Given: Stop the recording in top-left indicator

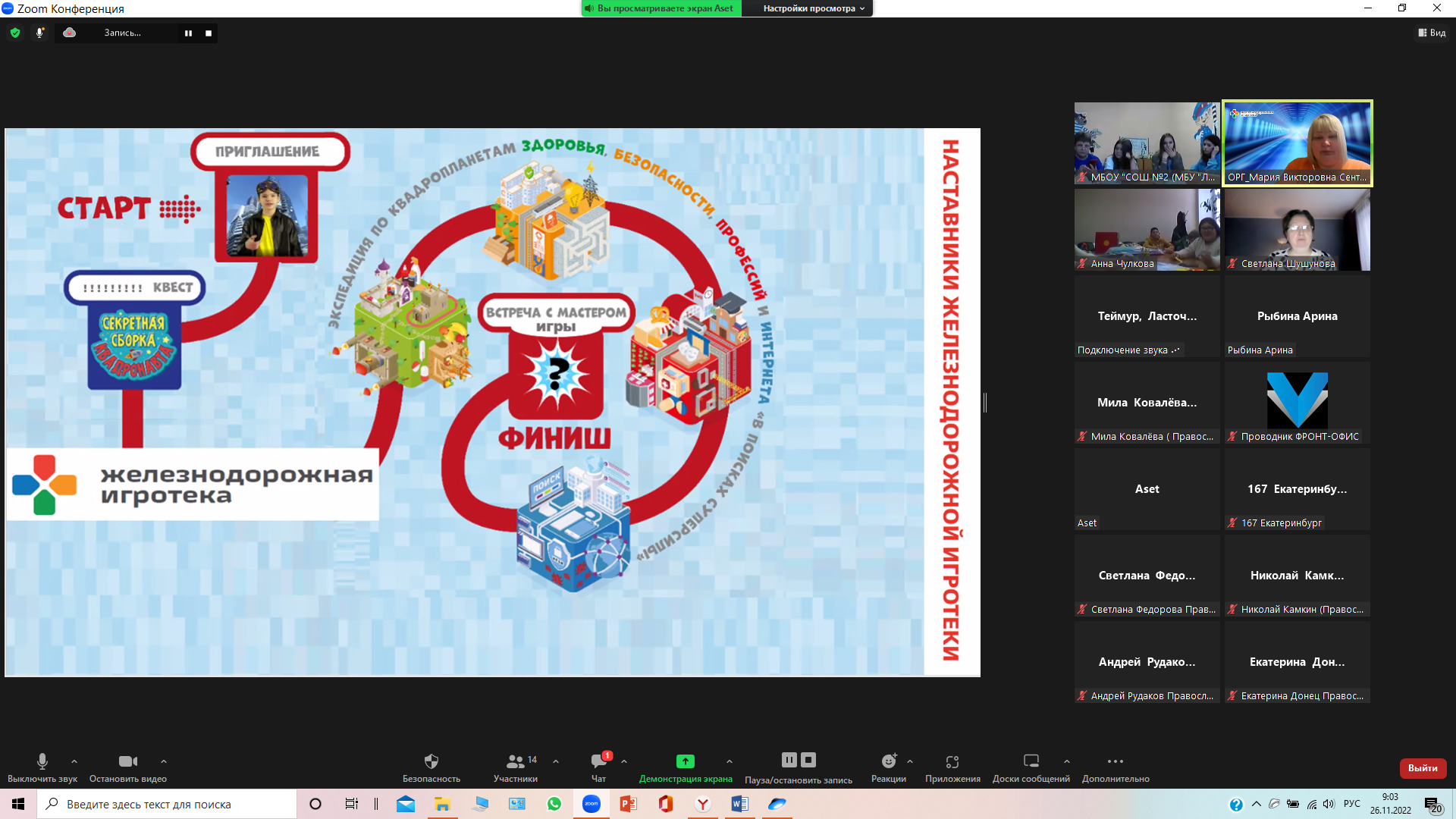Looking at the screenshot, I should (209, 33).
